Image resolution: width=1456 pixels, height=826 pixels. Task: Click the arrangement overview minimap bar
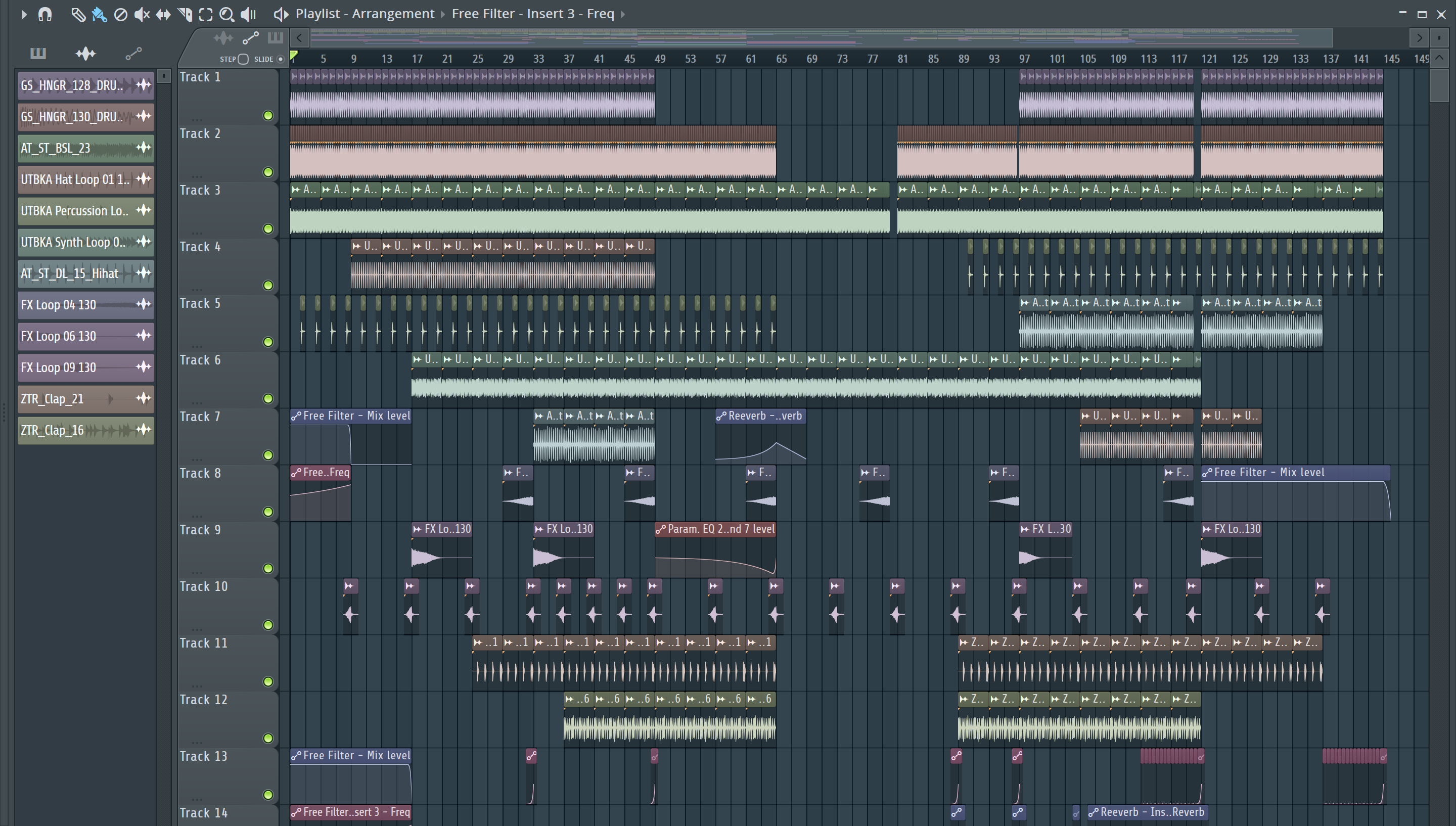[x=822, y=38]
